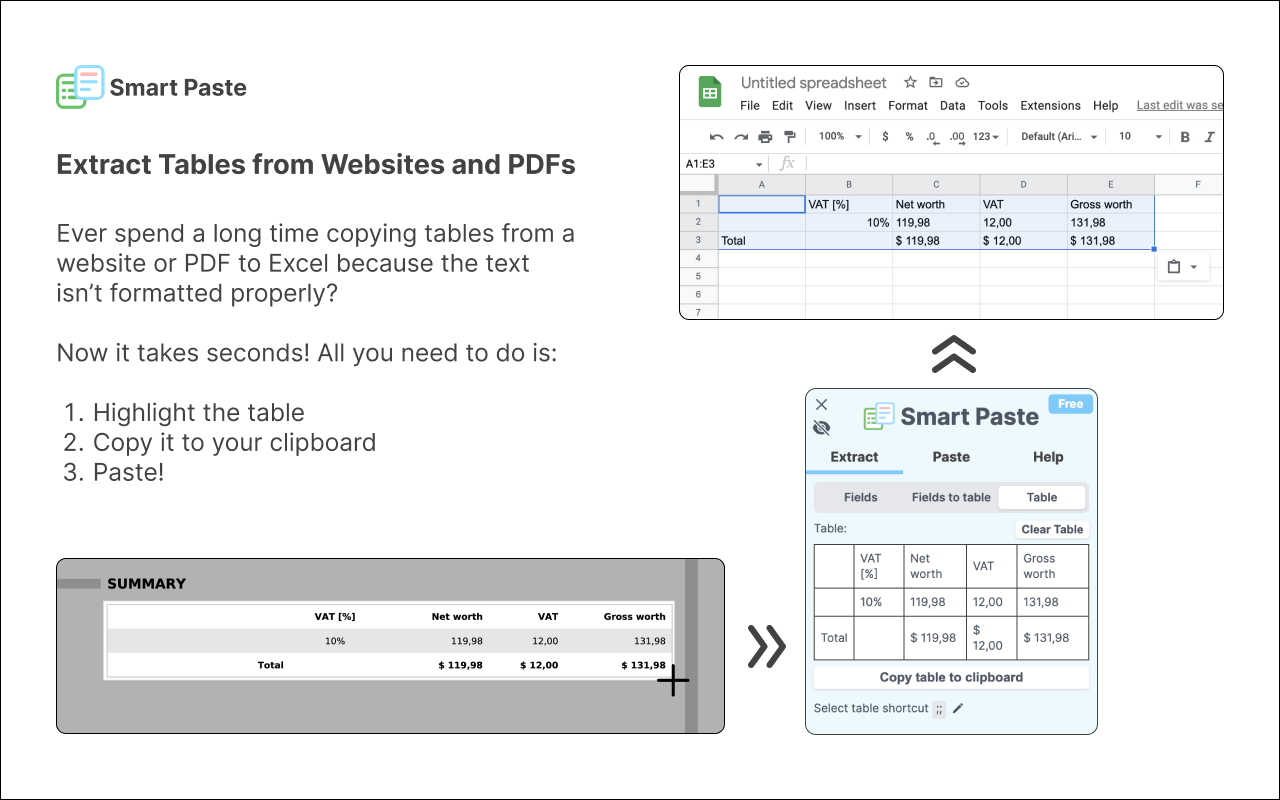Edit table shortcut with the pencil icon

click(x=958, y=708)
